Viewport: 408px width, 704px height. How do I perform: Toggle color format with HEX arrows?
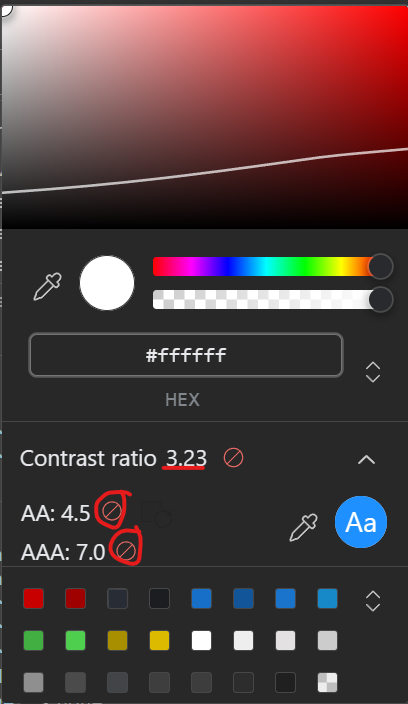click(373, 372)
